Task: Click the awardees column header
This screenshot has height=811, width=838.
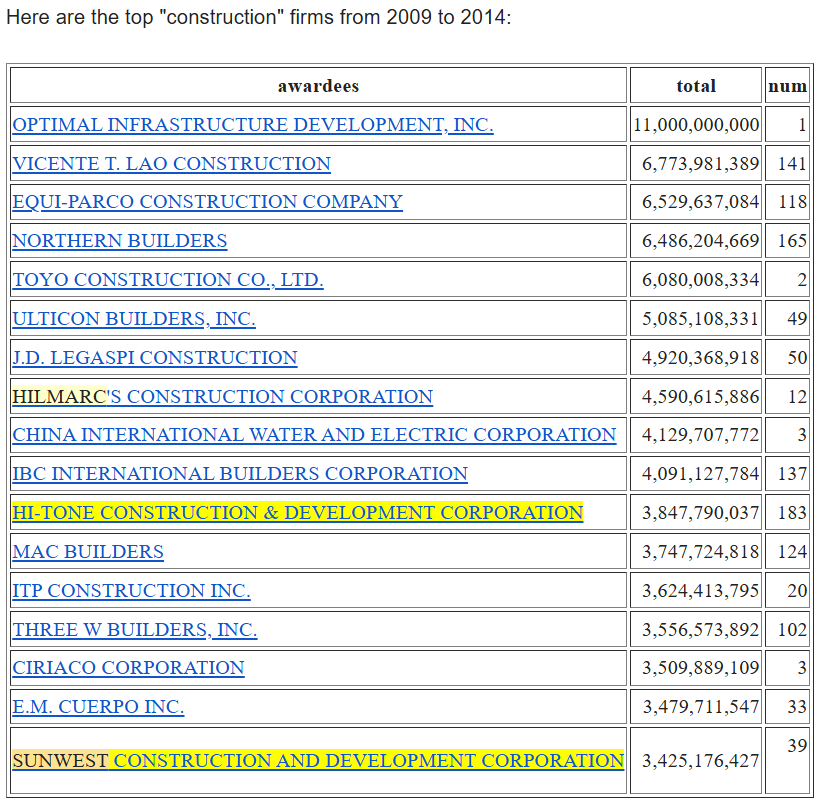Action: tap(319, 86)
